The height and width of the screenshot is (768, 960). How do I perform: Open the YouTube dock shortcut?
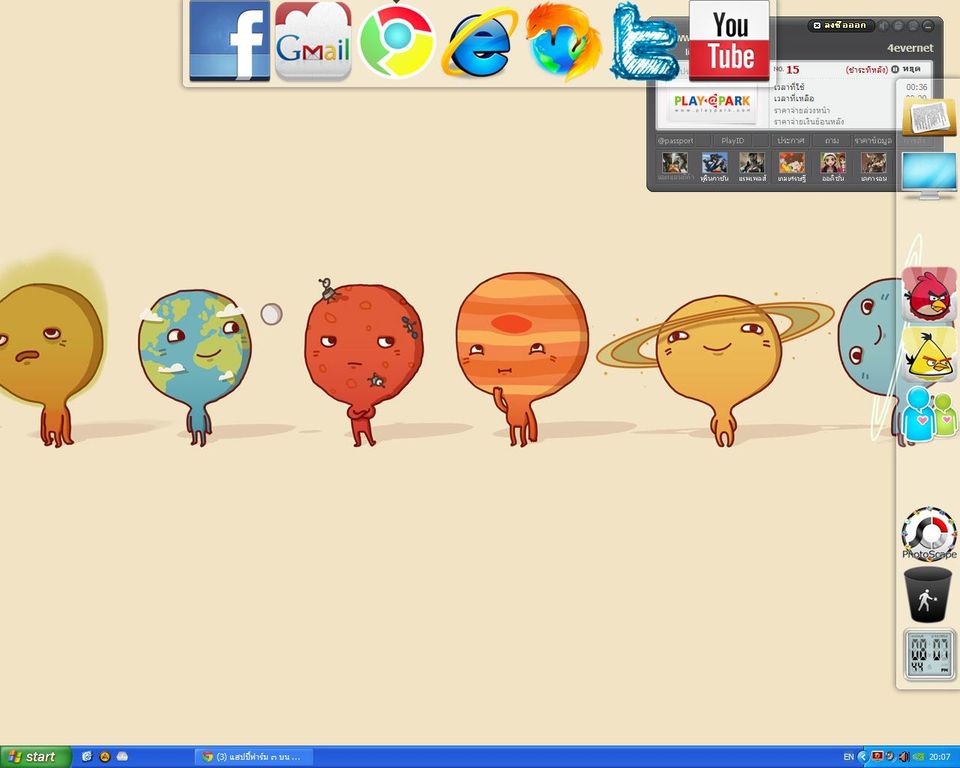pos(729,40)
